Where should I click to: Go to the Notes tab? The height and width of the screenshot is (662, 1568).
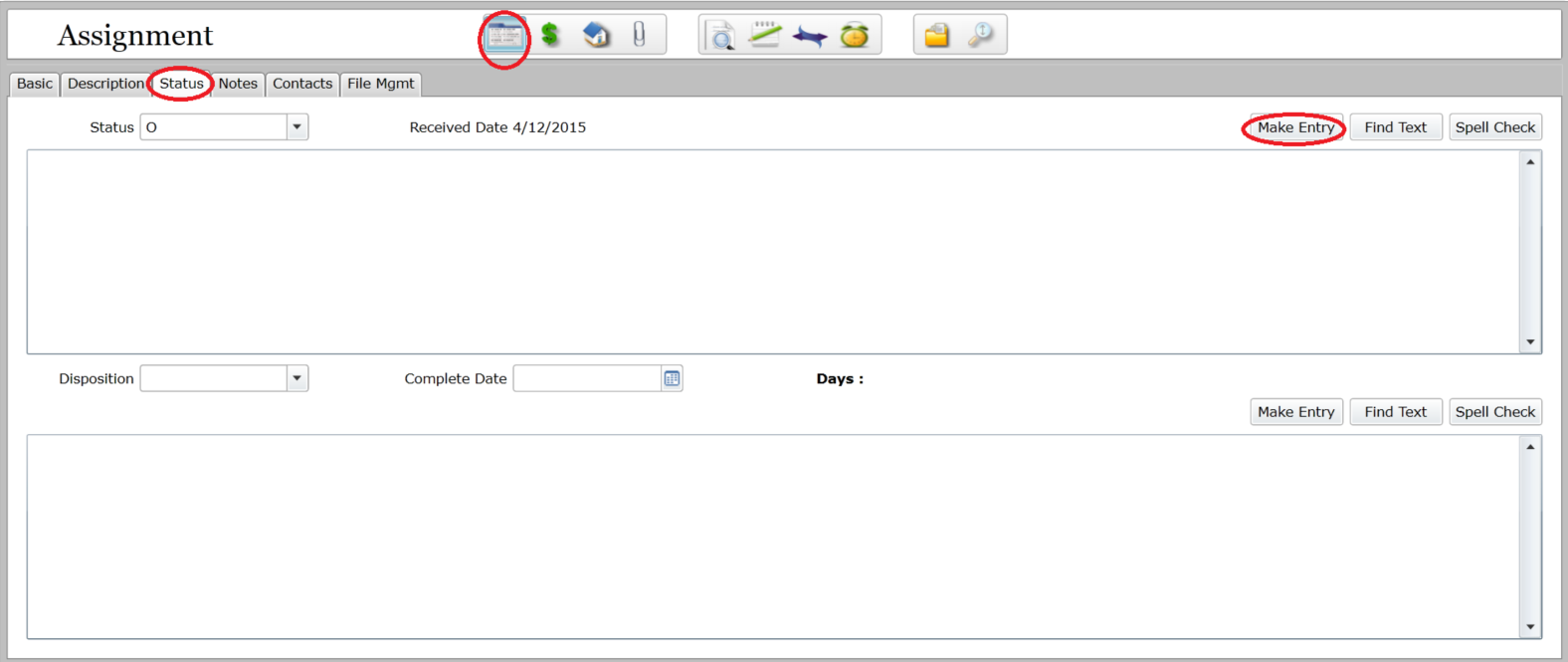238,84
